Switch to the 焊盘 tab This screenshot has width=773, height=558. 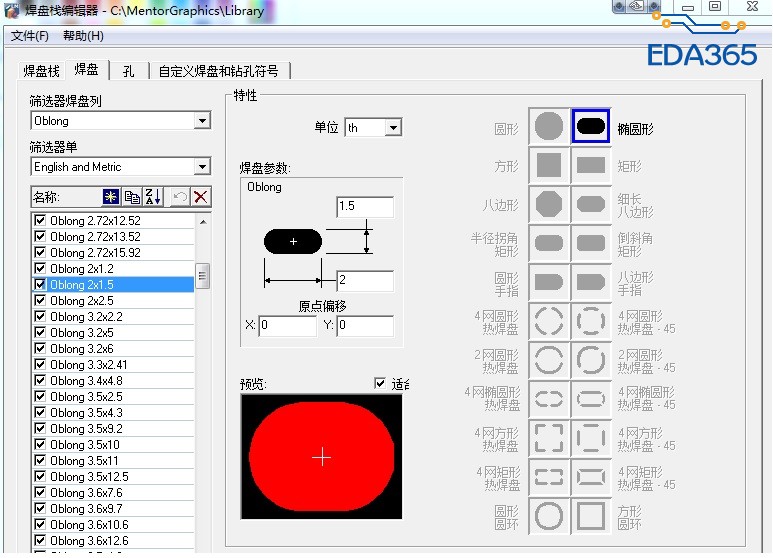click(x=86, y=70)
